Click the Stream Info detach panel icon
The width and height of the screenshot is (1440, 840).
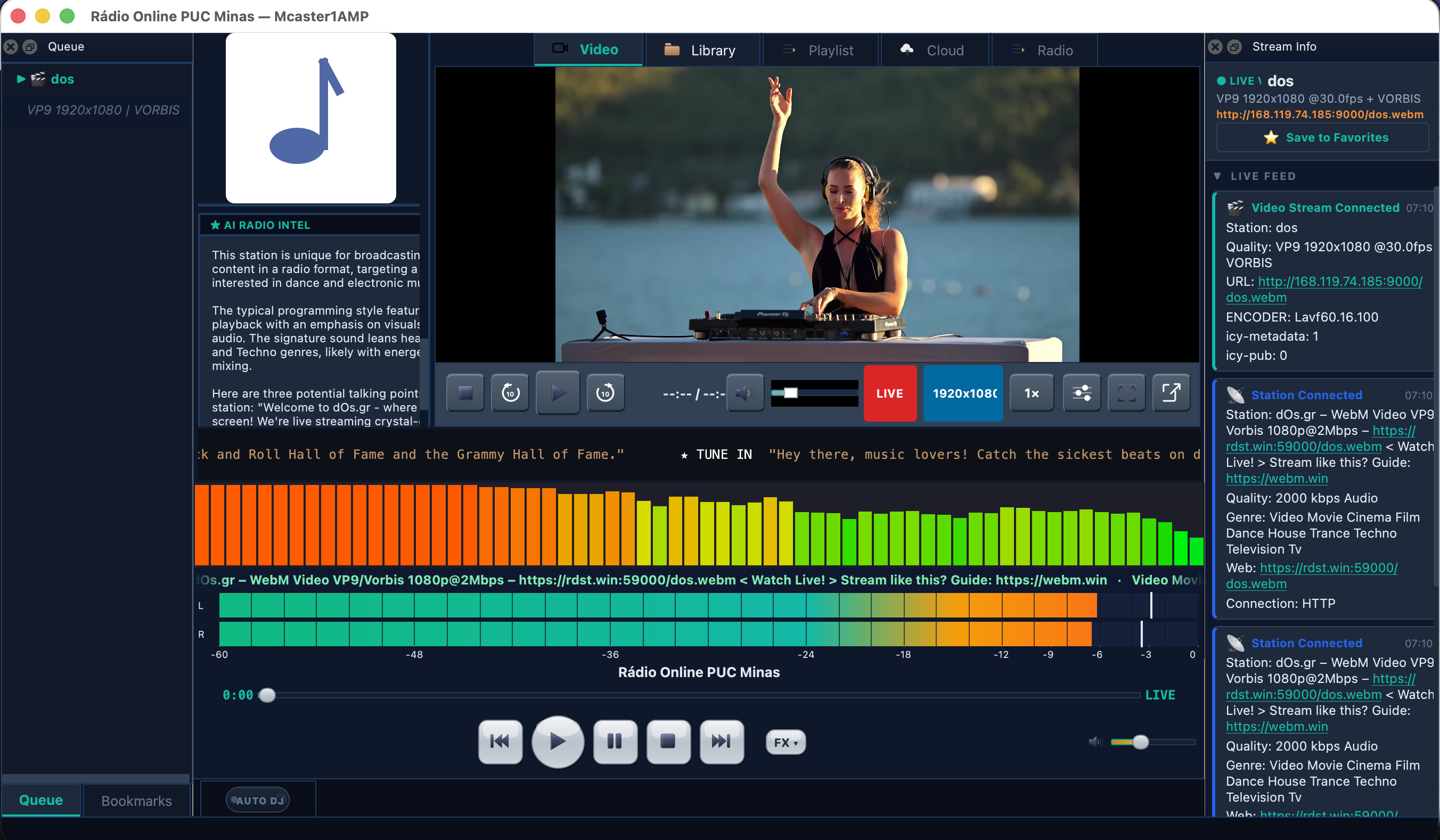pos(1235,47)
